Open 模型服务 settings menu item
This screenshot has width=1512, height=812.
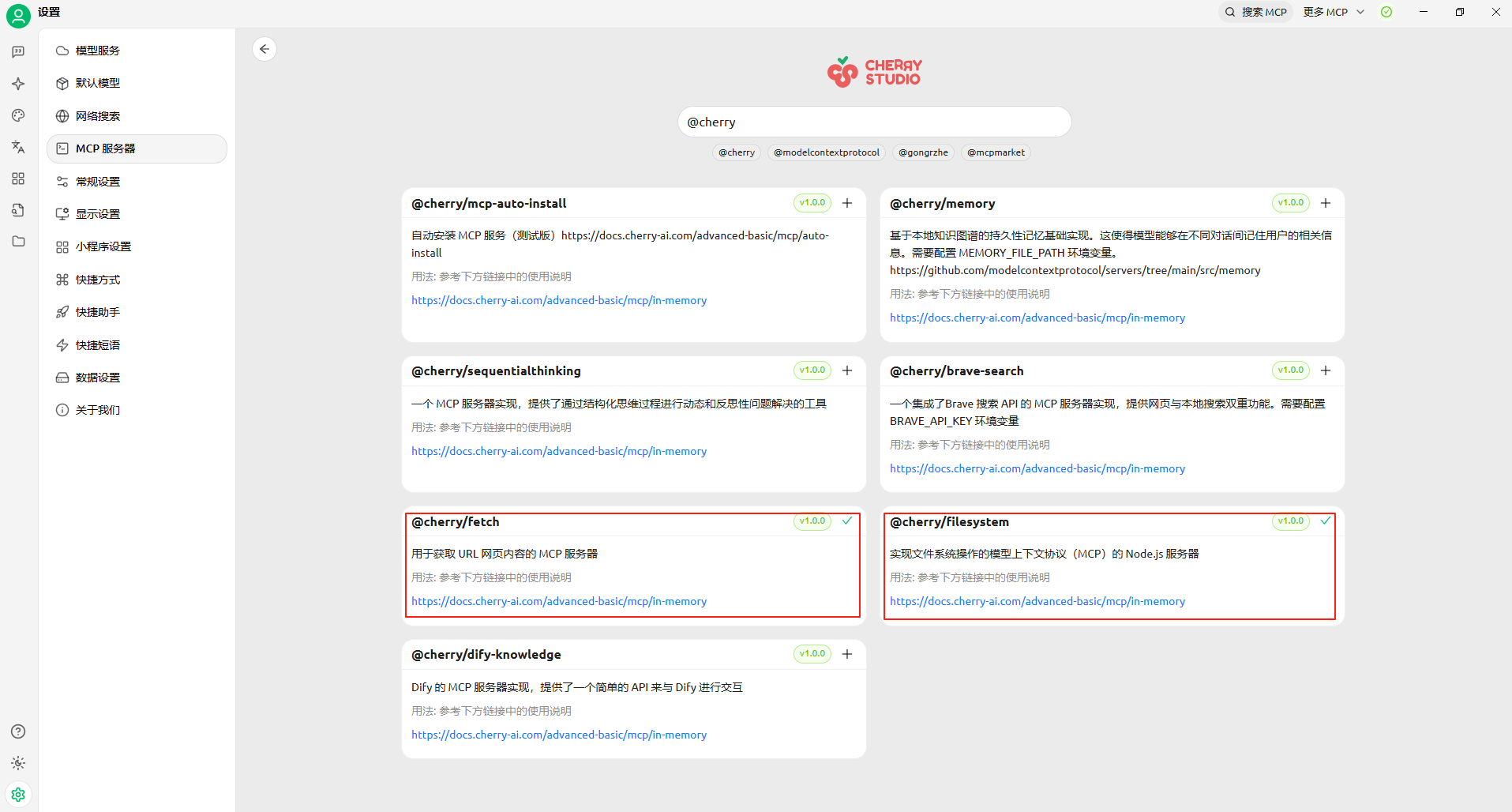click(x=98, y=51)
